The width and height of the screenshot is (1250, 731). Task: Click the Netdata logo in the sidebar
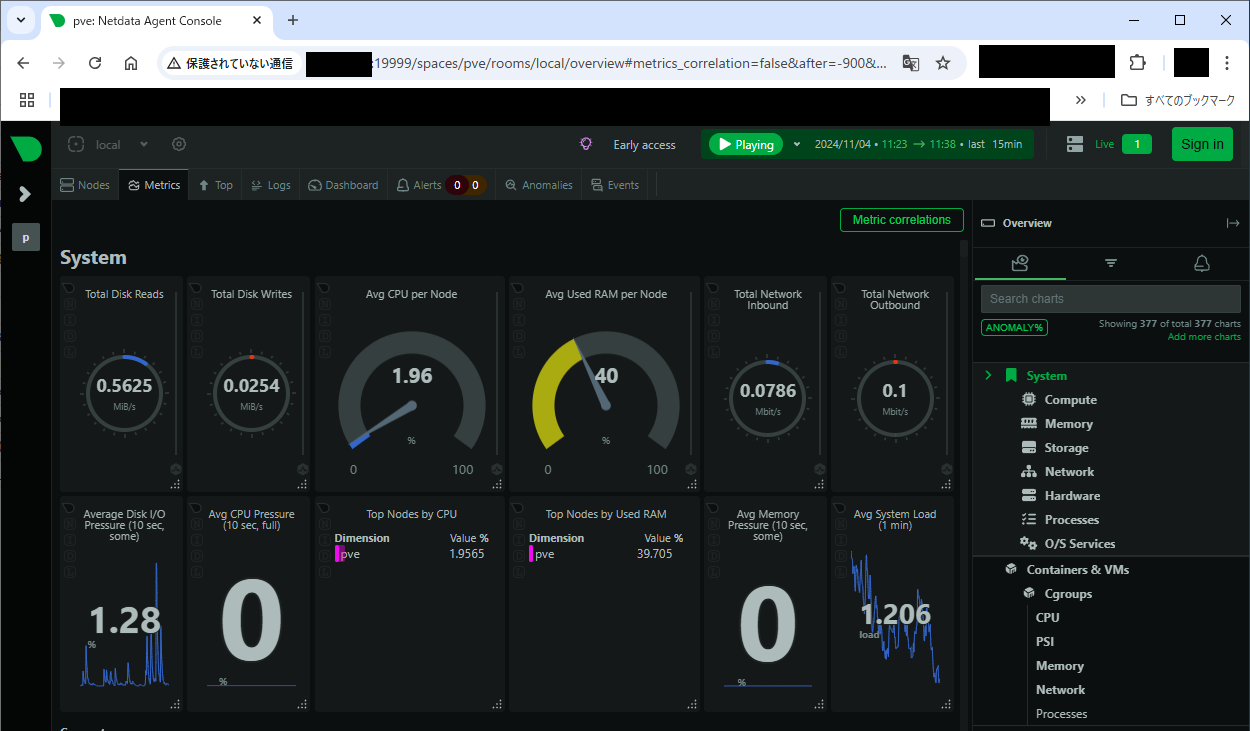click(26, 148)
